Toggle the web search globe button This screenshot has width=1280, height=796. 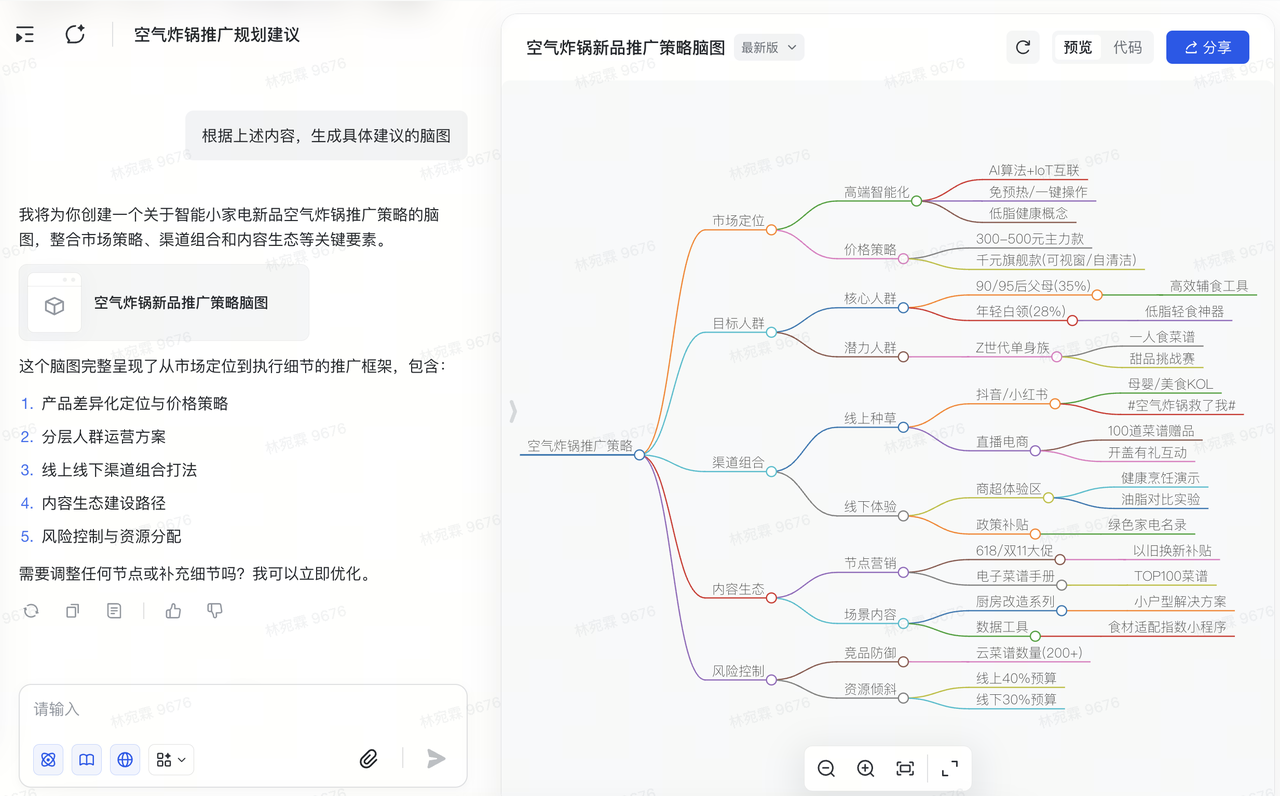pos(125,760)
